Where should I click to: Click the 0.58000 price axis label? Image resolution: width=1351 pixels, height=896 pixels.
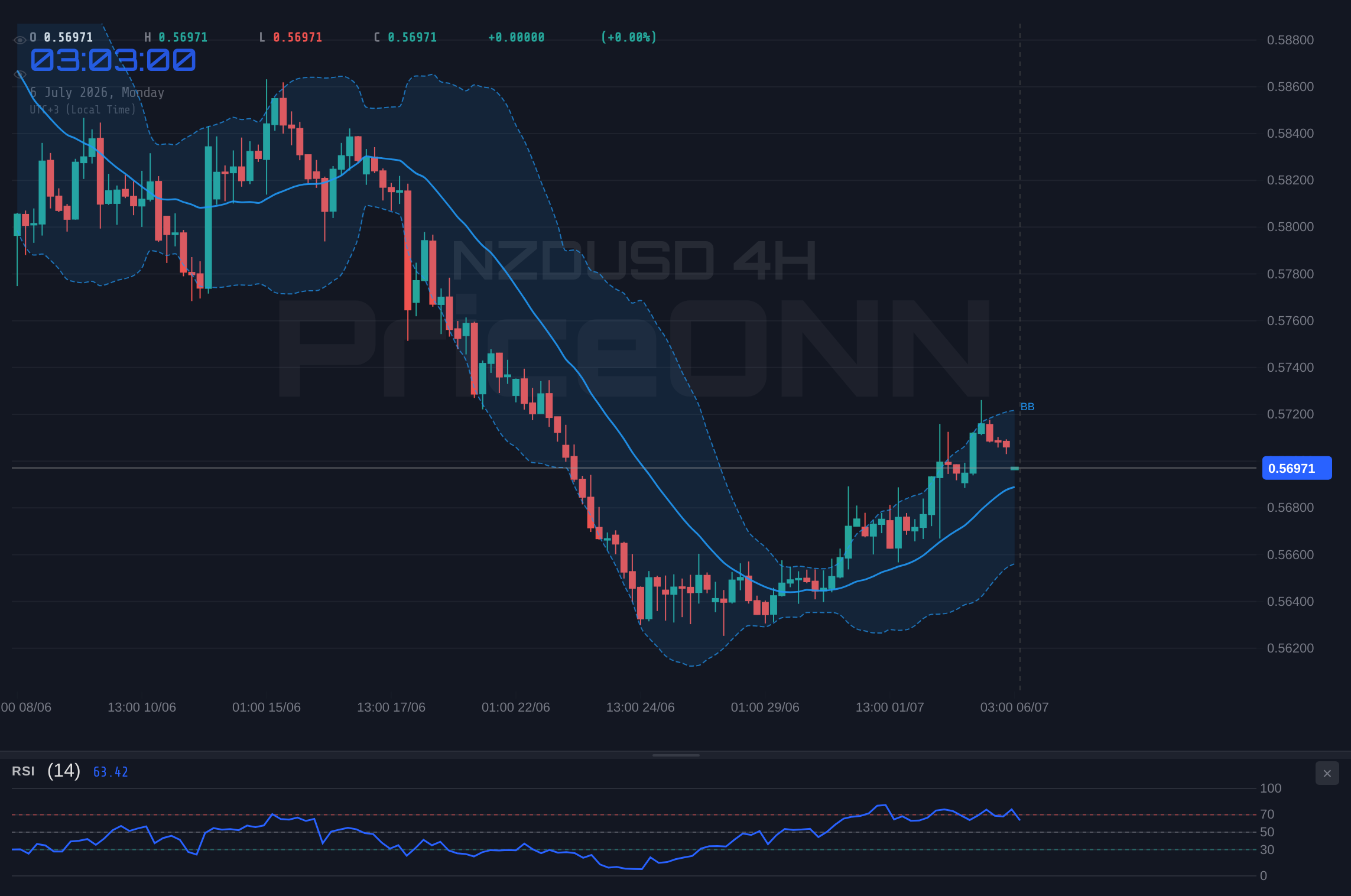coord(1290,227)
